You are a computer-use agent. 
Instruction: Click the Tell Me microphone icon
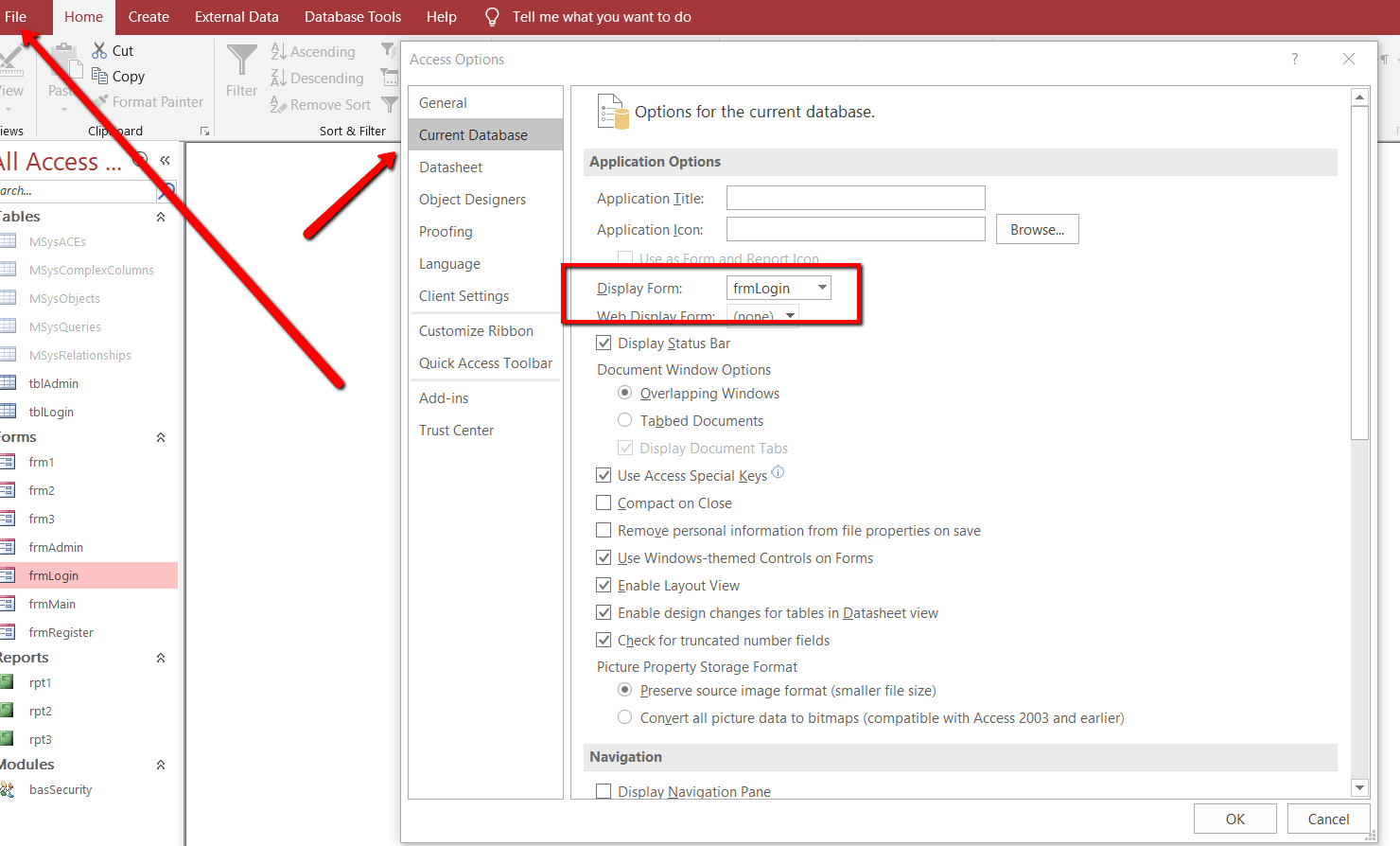[x=491, y=16]
